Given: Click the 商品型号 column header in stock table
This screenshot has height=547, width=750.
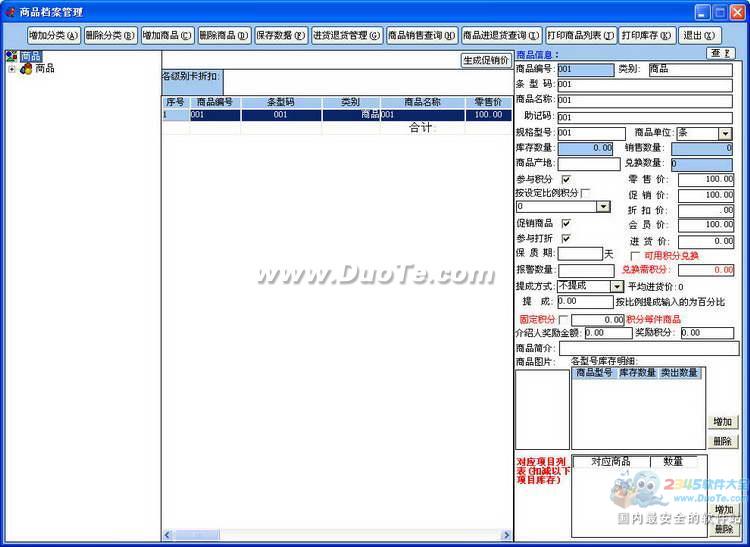Looking at the screenshot, I should click(x=595, y=373).
